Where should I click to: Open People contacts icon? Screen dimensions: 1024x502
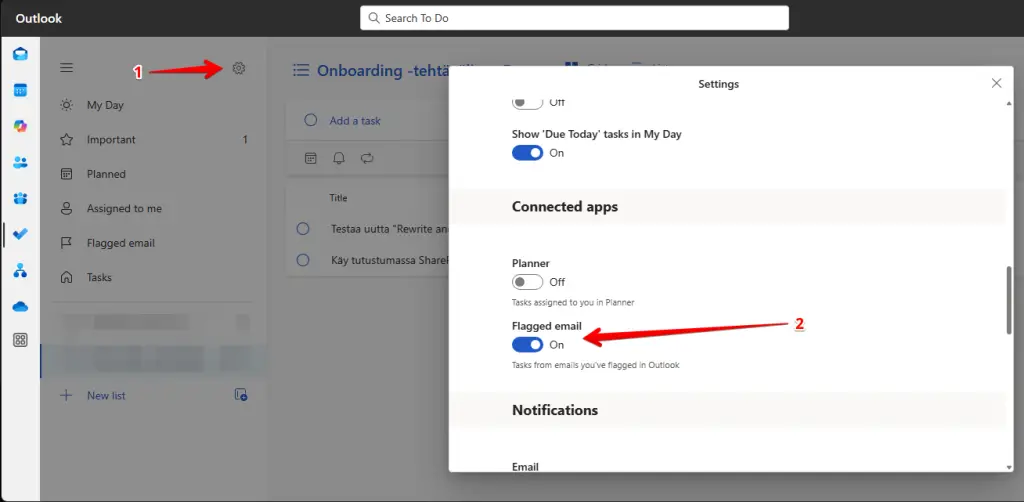[x=20, y=162]
